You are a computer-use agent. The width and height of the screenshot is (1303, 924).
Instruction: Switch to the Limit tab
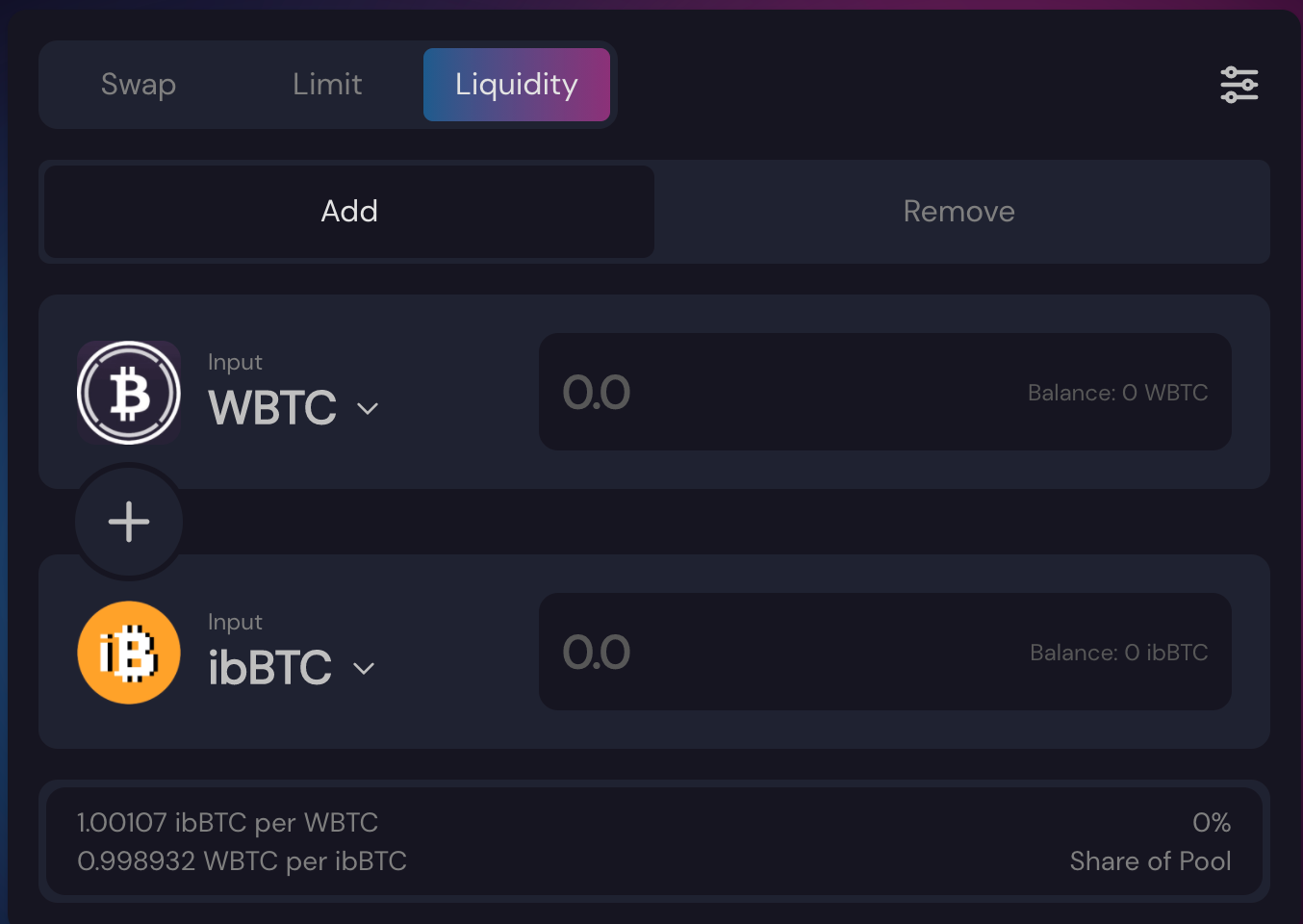(327, 85)
